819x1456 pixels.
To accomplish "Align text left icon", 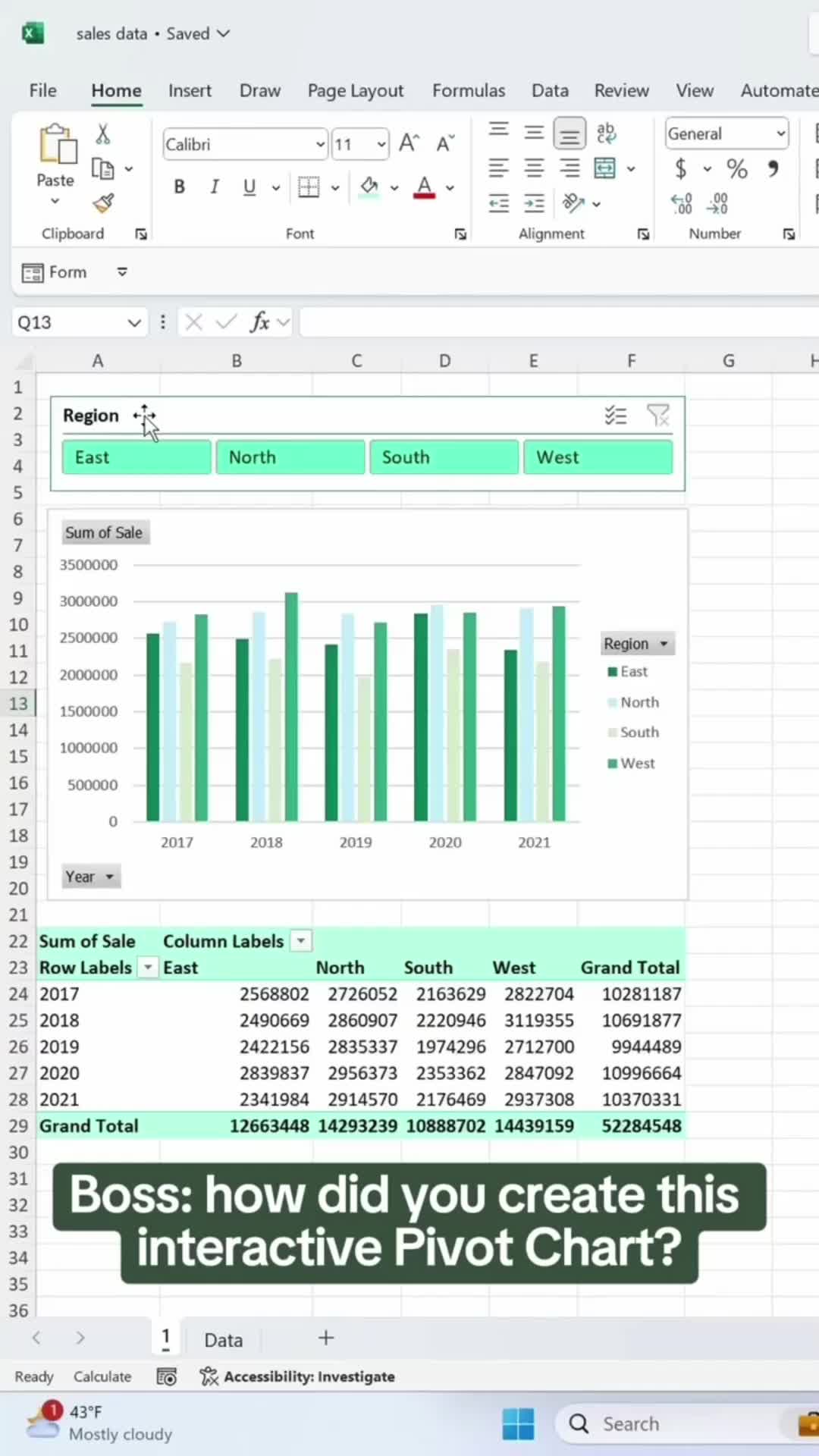I will tap(498, 168).
